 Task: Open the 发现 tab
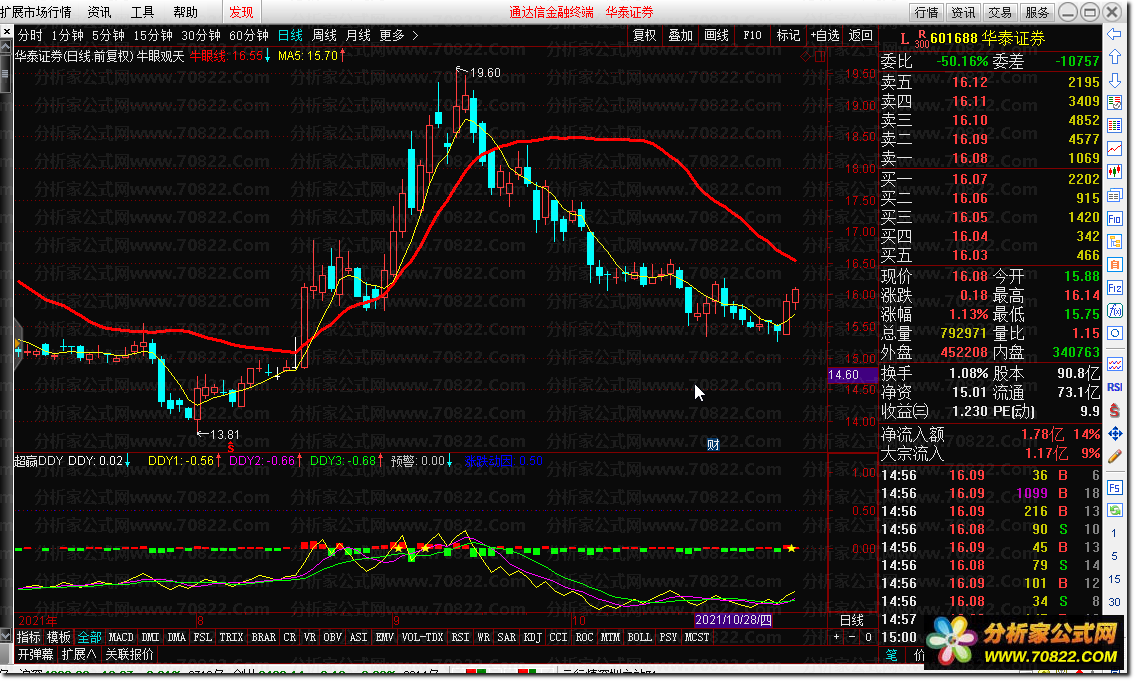(241, 12)
